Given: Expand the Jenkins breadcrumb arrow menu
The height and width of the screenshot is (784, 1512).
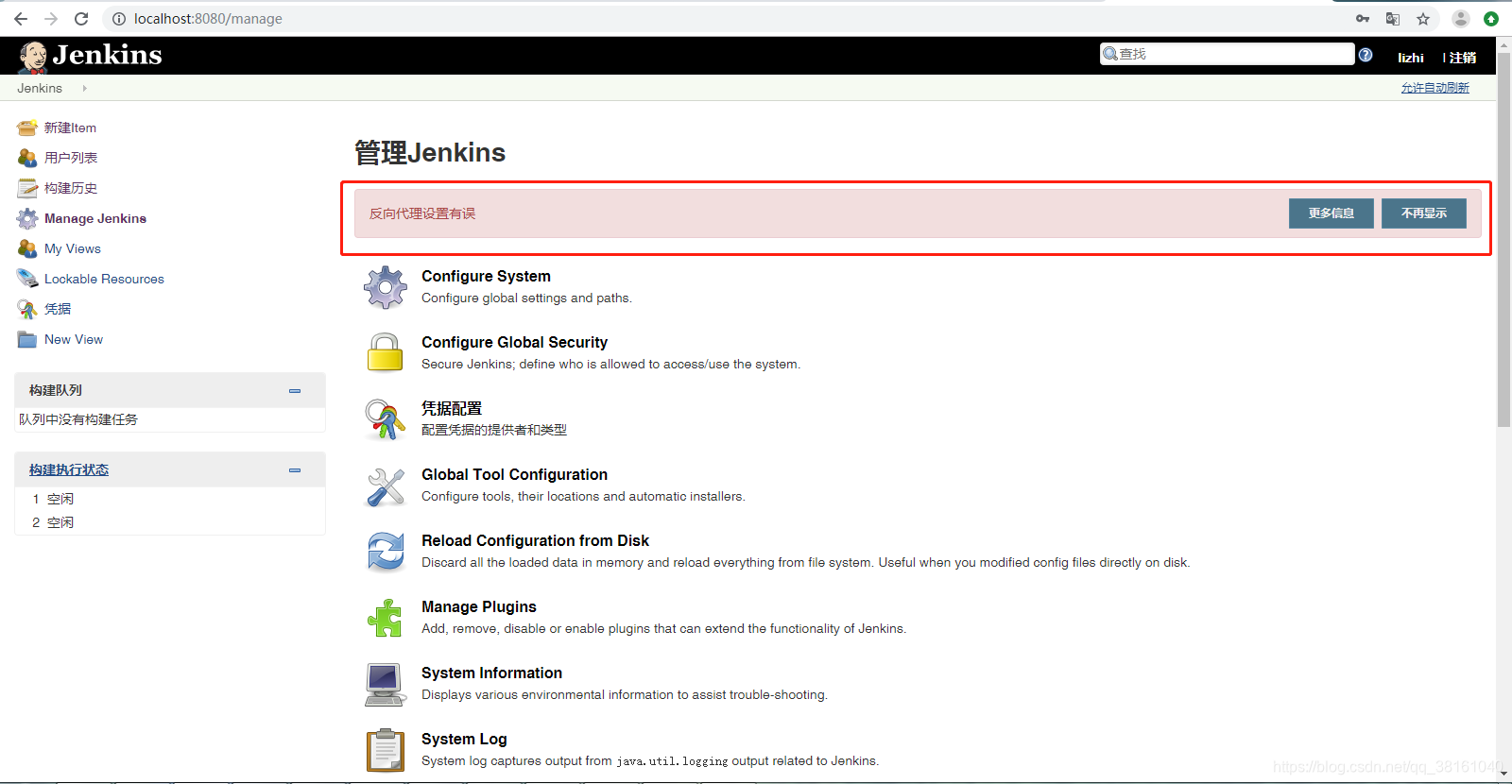Looking at the screenshot, I should tap(84, 88).
